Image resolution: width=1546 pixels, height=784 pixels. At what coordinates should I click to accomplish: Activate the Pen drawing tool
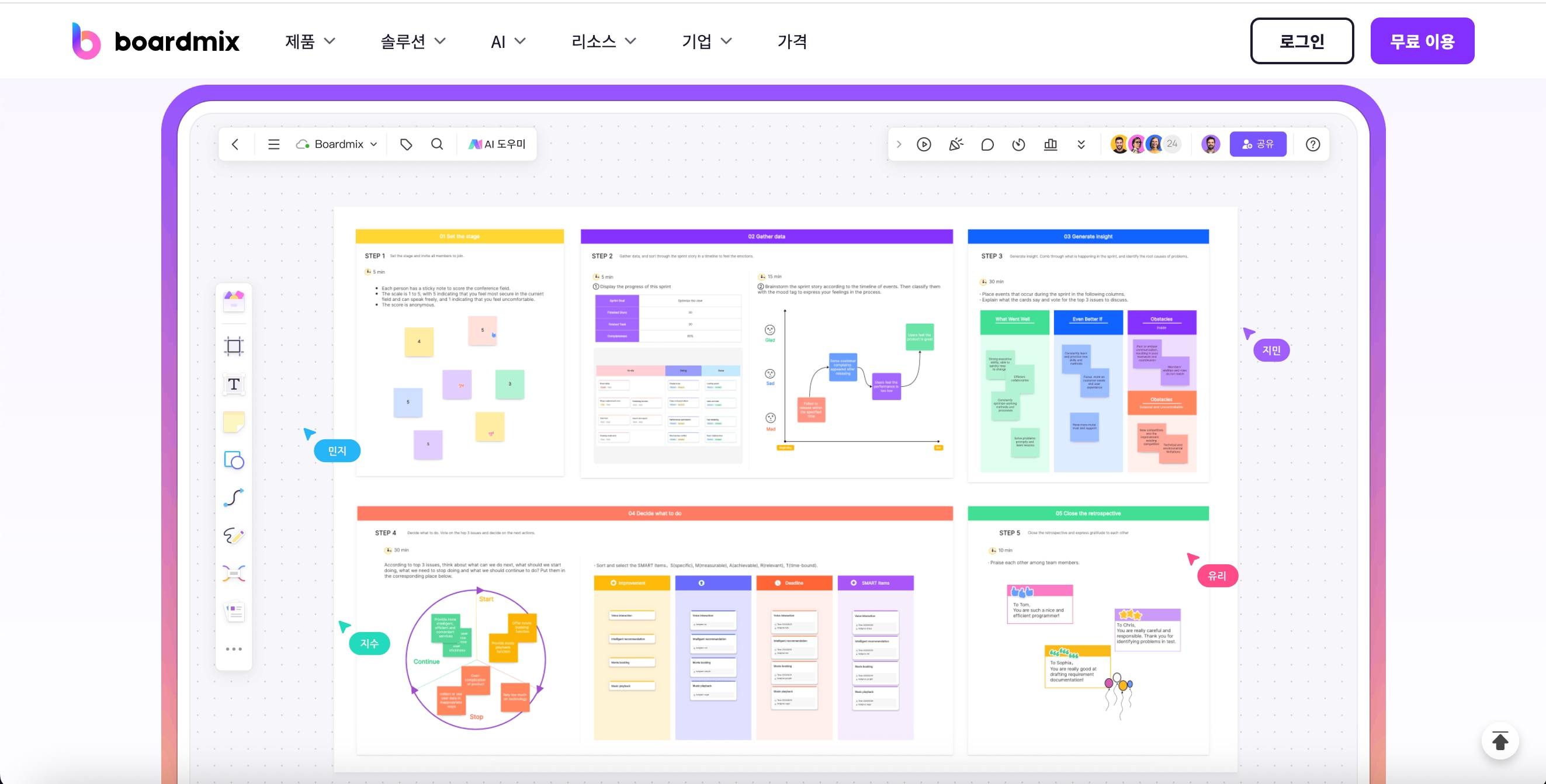pos(234,536)
